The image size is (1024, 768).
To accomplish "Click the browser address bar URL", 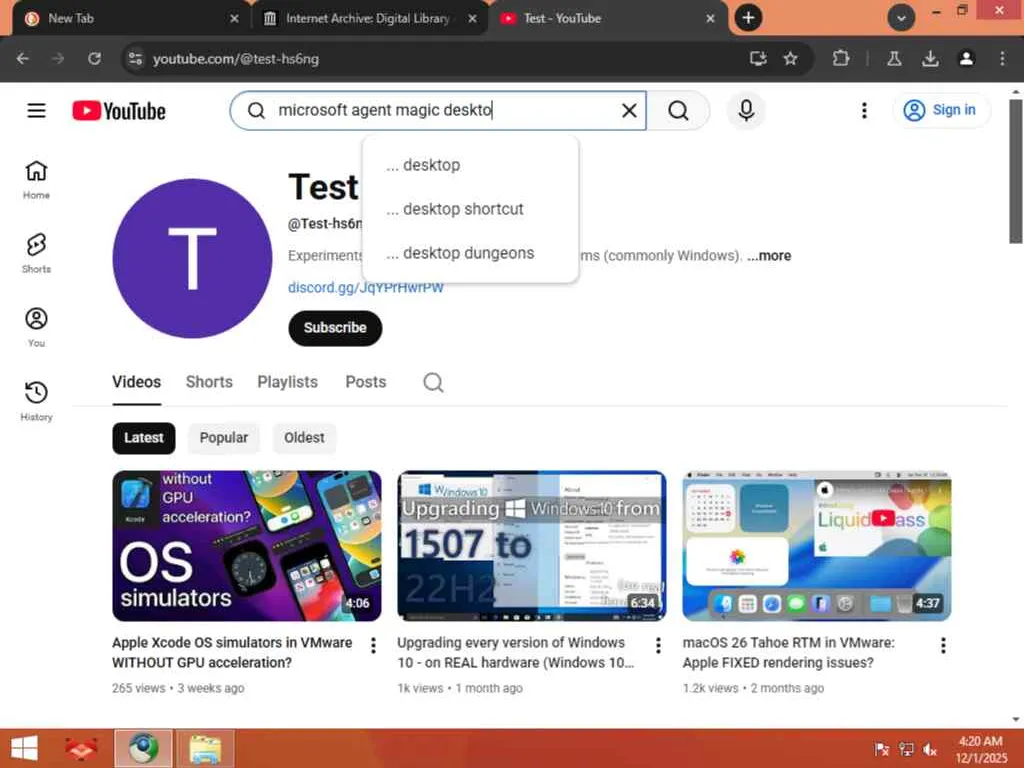I will click(x=236, y=59).
